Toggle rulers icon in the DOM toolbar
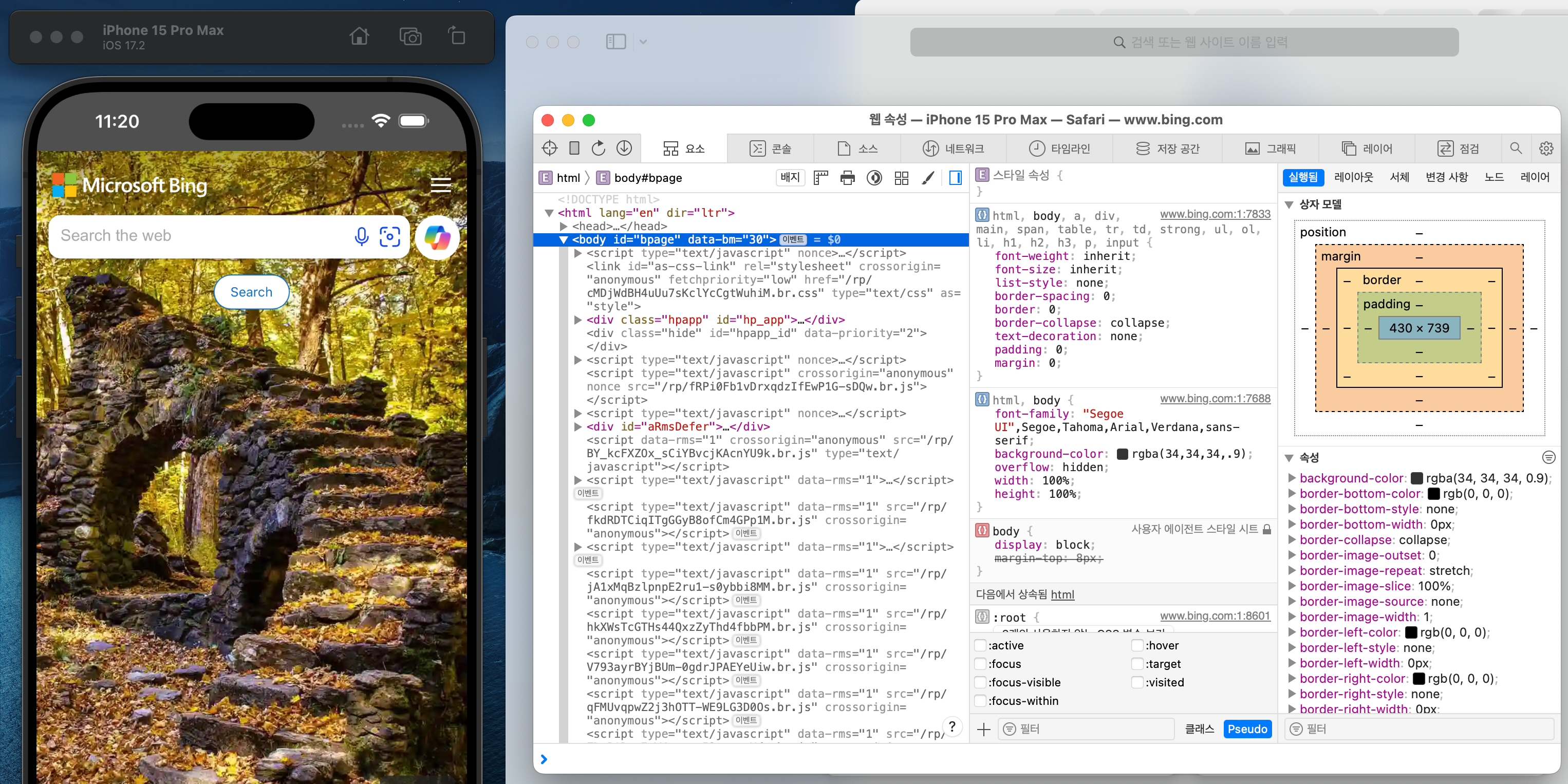1568x784 pixels. coord(821,178)
